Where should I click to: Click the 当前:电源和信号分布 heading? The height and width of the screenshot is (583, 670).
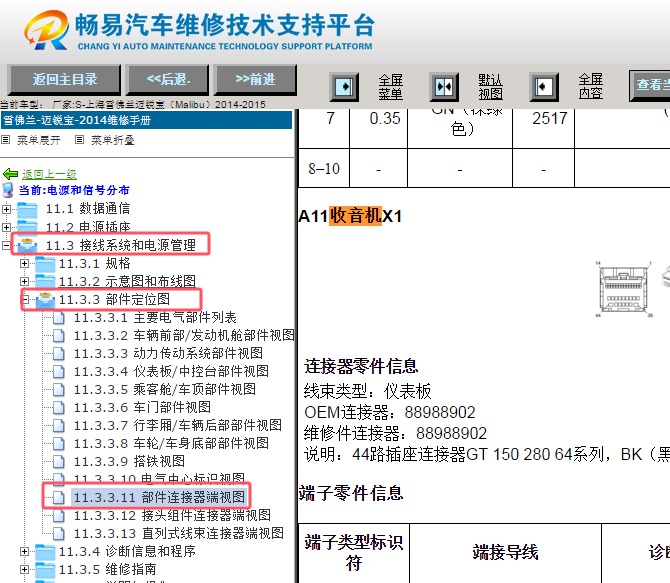click(x=74, y=190)
